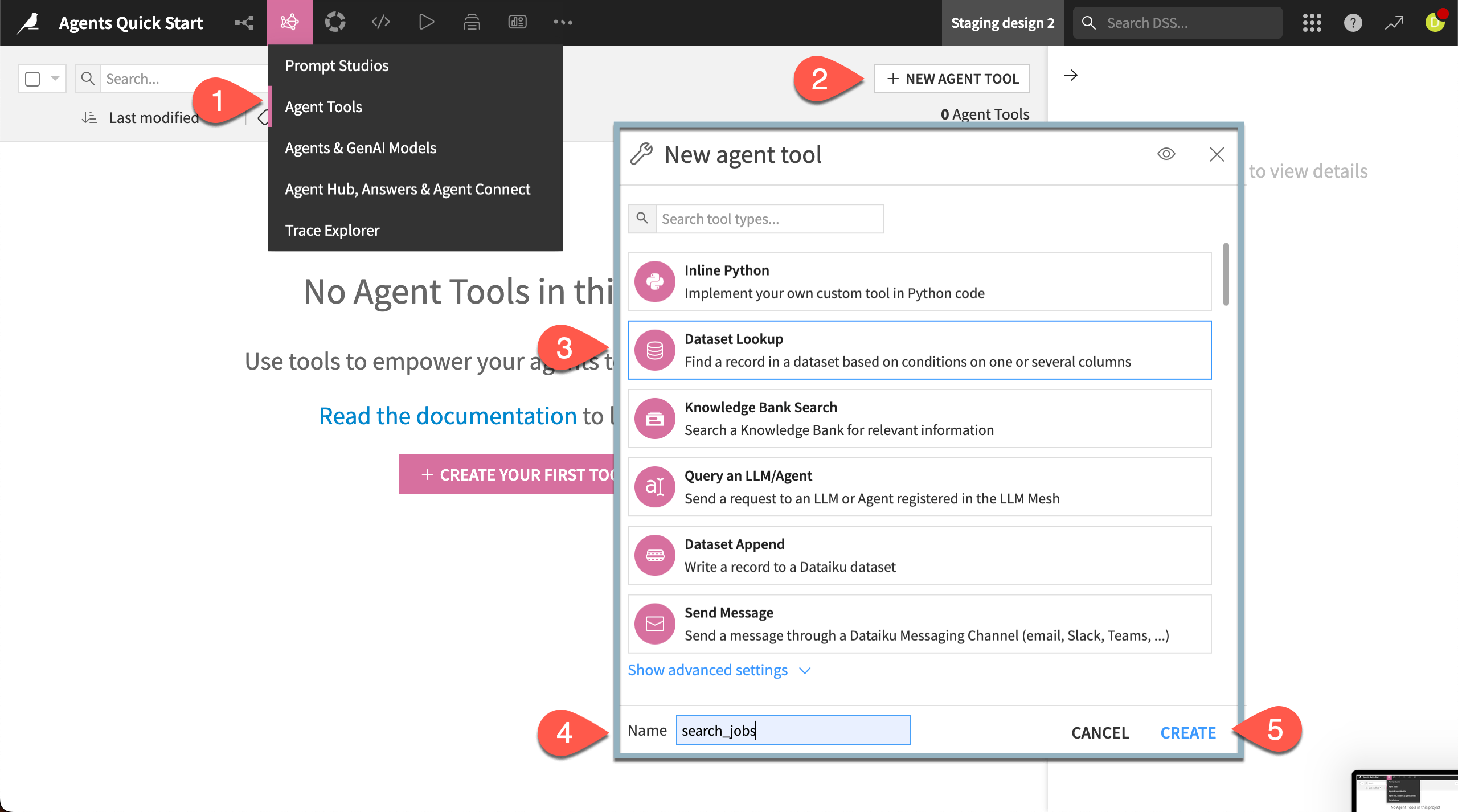This screenshot has height=812, width=1458.
Task: Click the Read the documentation link
Action: [x=448, y=415]
